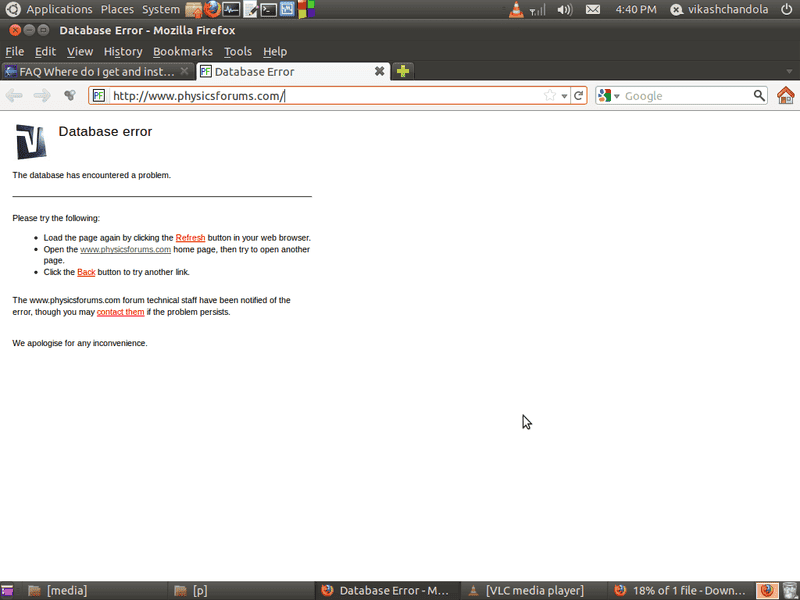Click the 4:40 PM clock

[x=636, y=9]
